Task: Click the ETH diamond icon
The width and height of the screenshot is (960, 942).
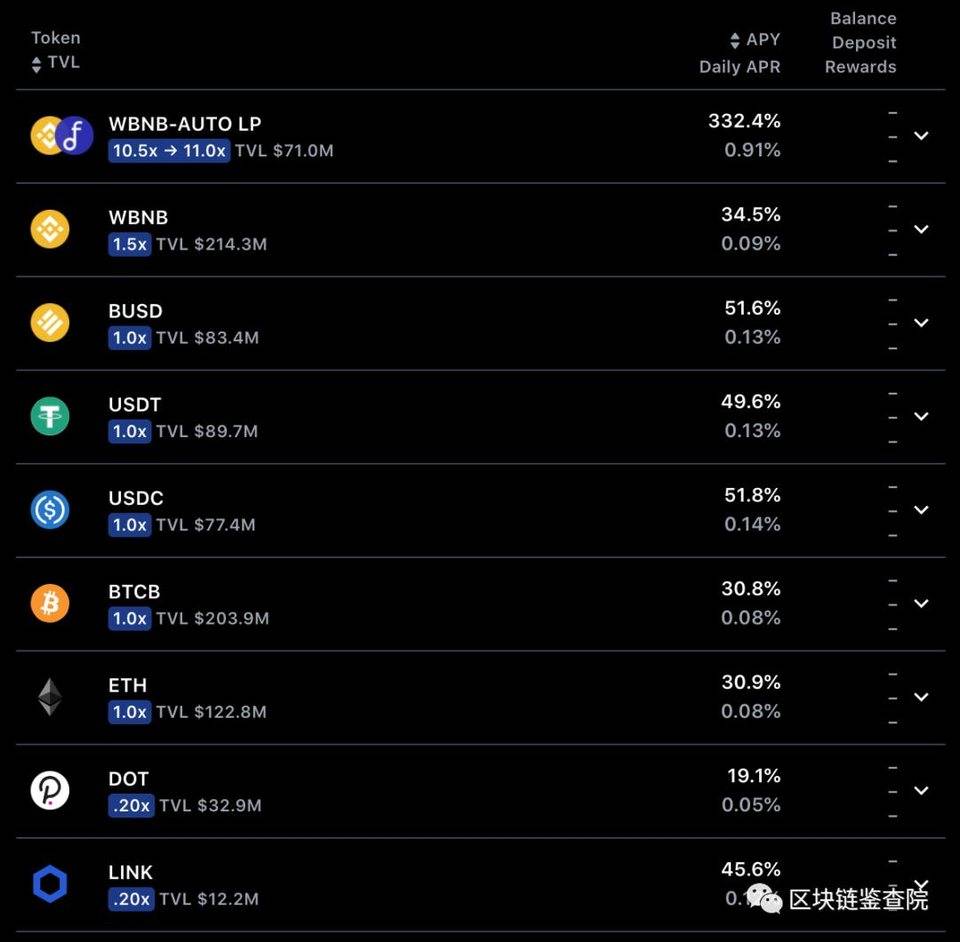Action: coord(50,697)
